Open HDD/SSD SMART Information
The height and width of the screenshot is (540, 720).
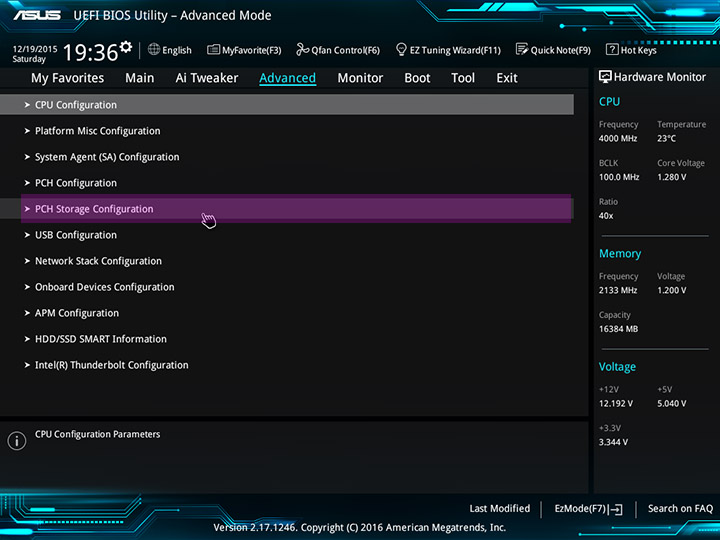pos(101,339)
